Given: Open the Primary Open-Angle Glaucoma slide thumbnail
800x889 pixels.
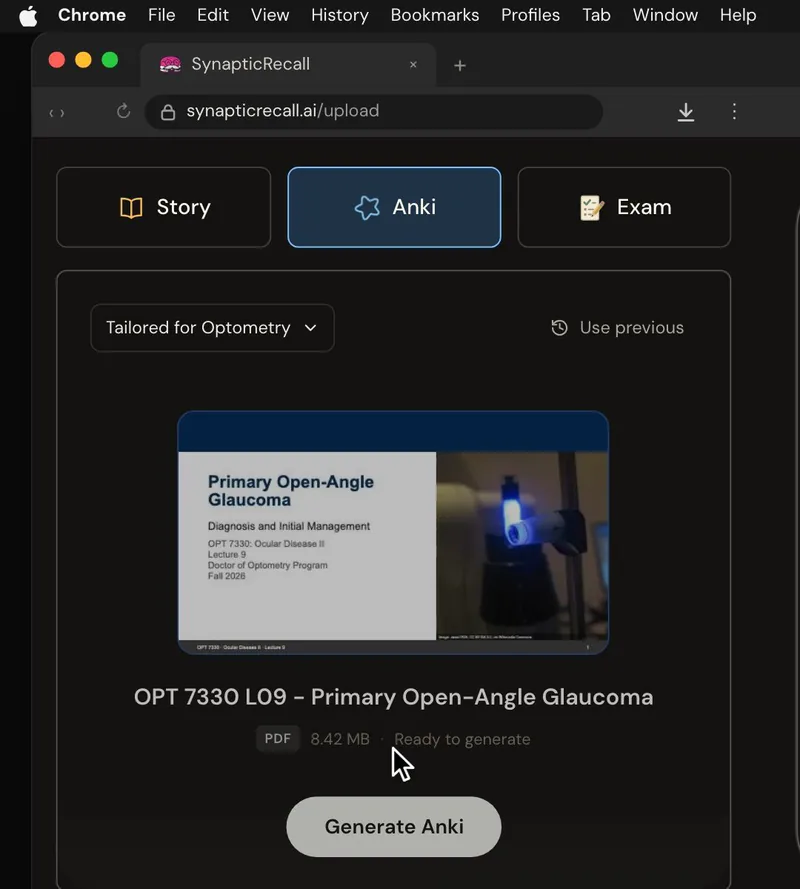Looking at the screenshot, I should click(x=393, y=532).
